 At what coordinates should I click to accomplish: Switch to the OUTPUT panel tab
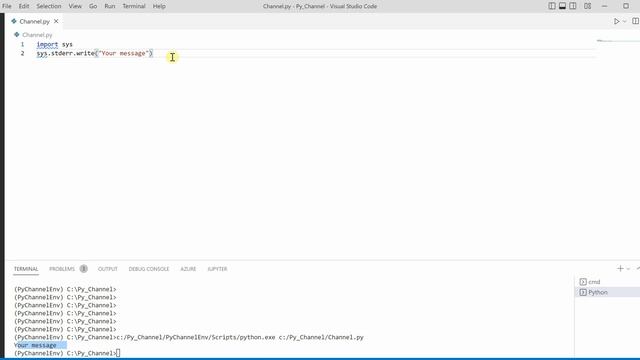(x=108, y=269)
